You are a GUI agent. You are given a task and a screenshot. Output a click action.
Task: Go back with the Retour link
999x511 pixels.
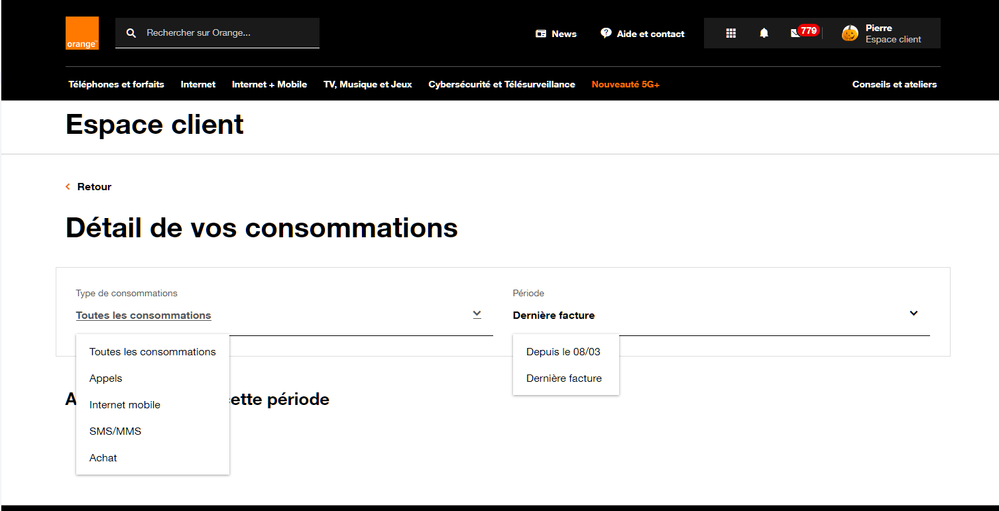[94, 187]
